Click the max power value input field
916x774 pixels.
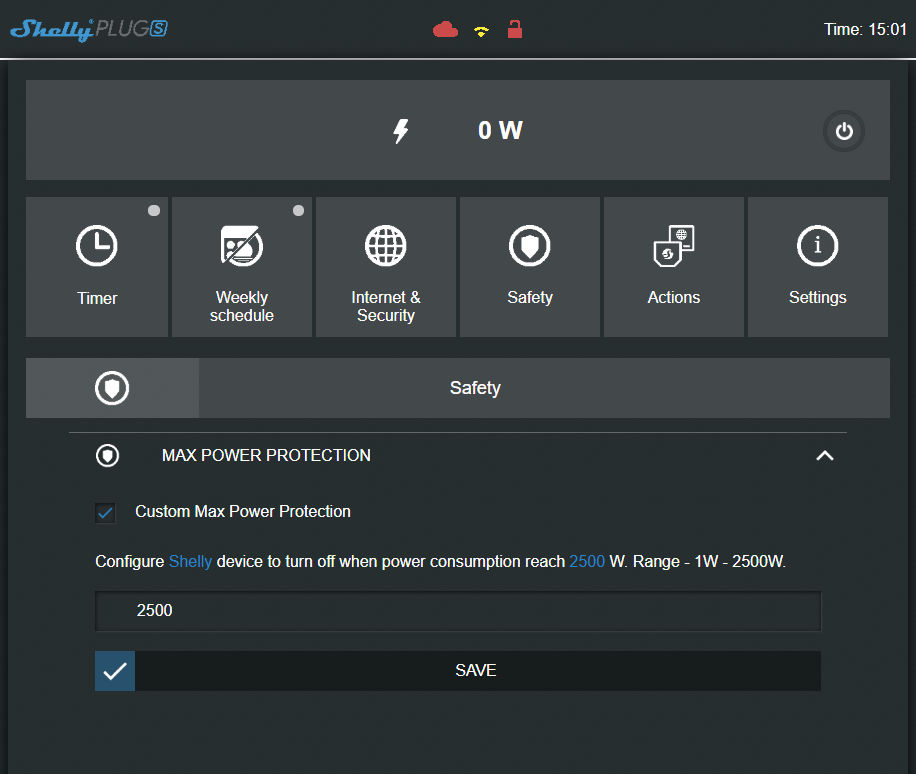click(458, 611)
